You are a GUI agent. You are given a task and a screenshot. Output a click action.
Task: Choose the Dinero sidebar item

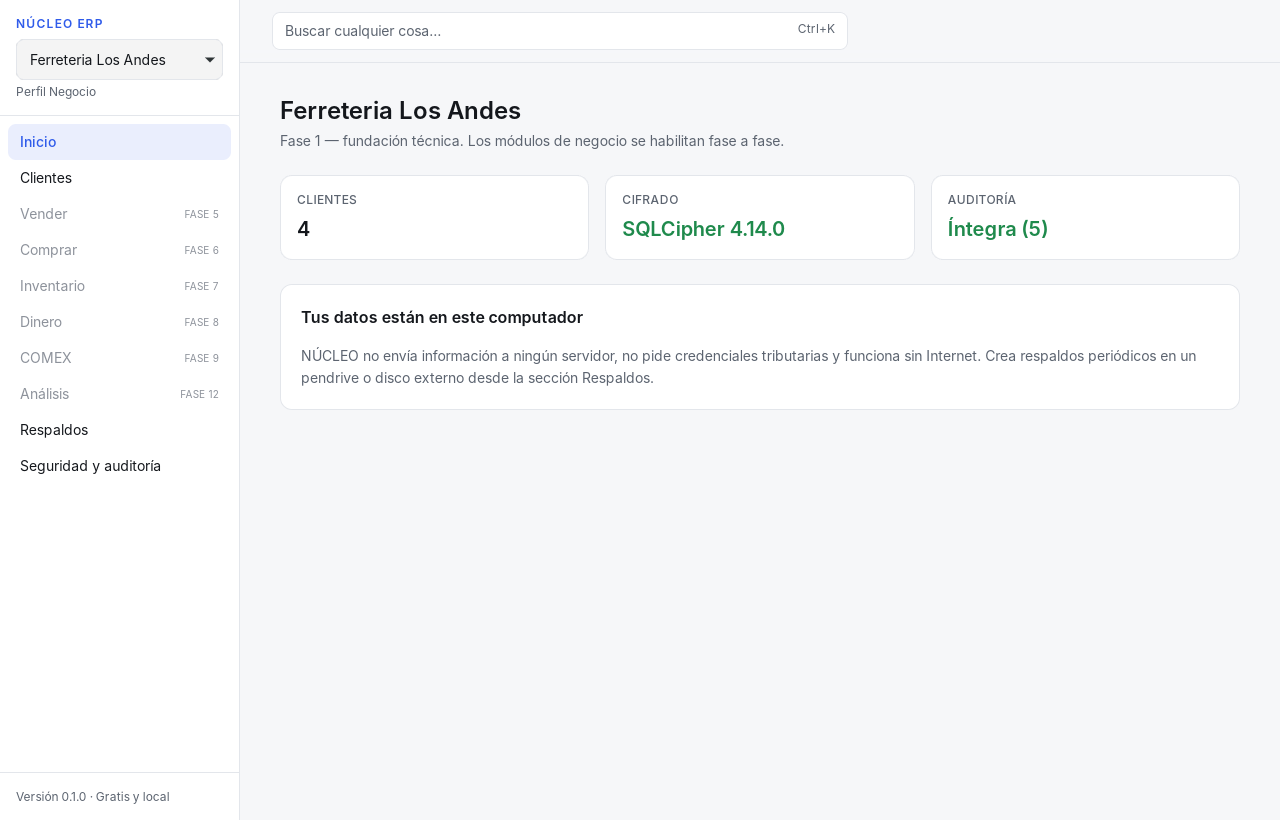[x=119, y=322]
